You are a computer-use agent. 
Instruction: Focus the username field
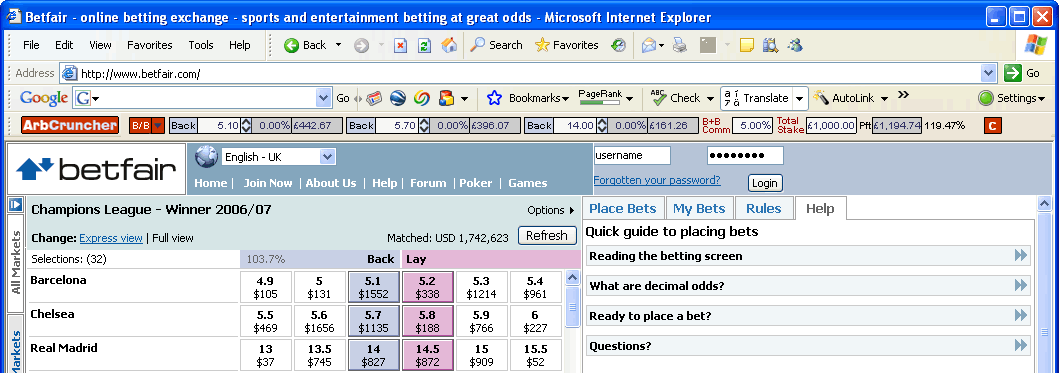tap(632, 155)
